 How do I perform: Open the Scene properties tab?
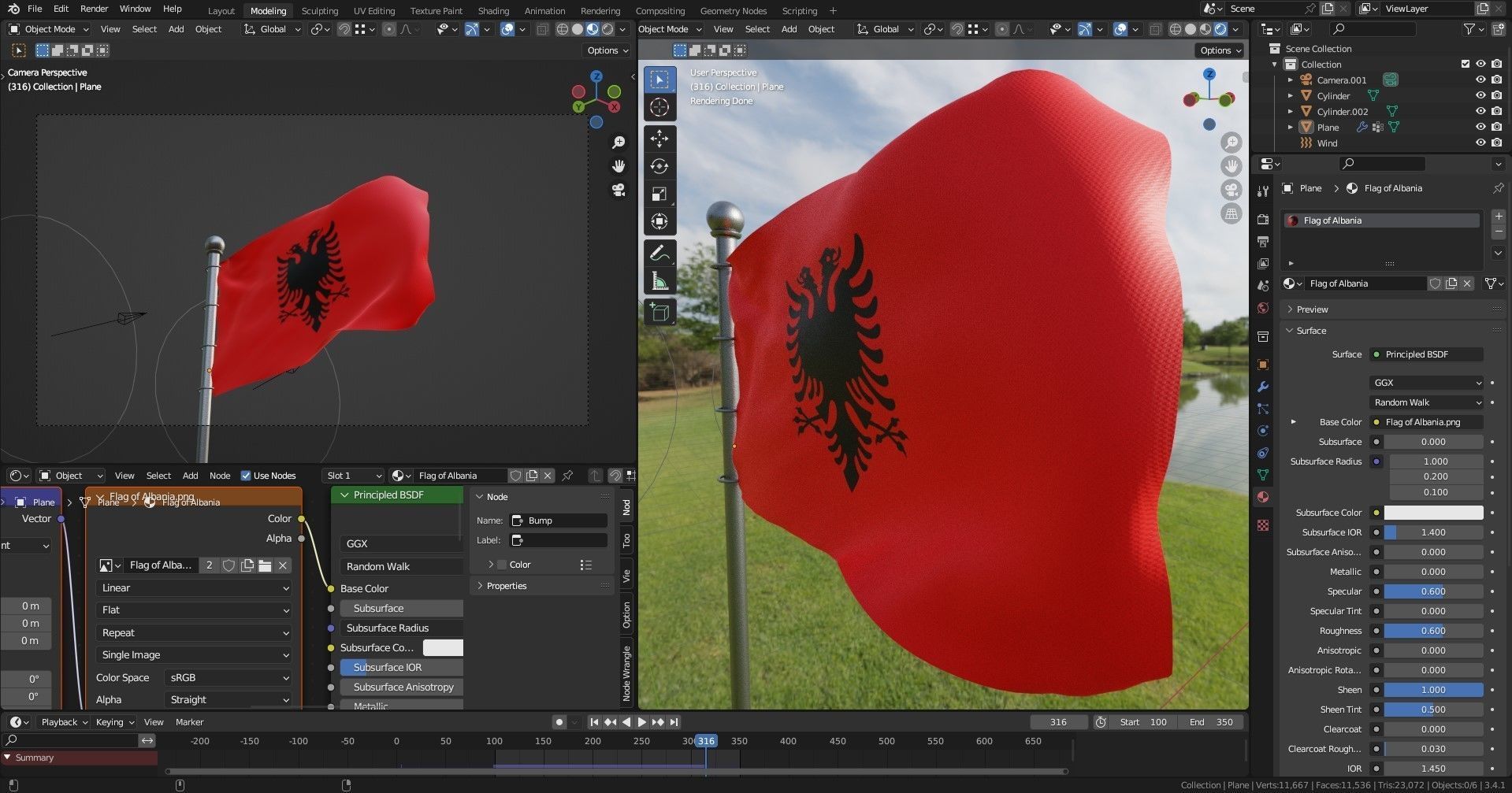(1263, 285)
